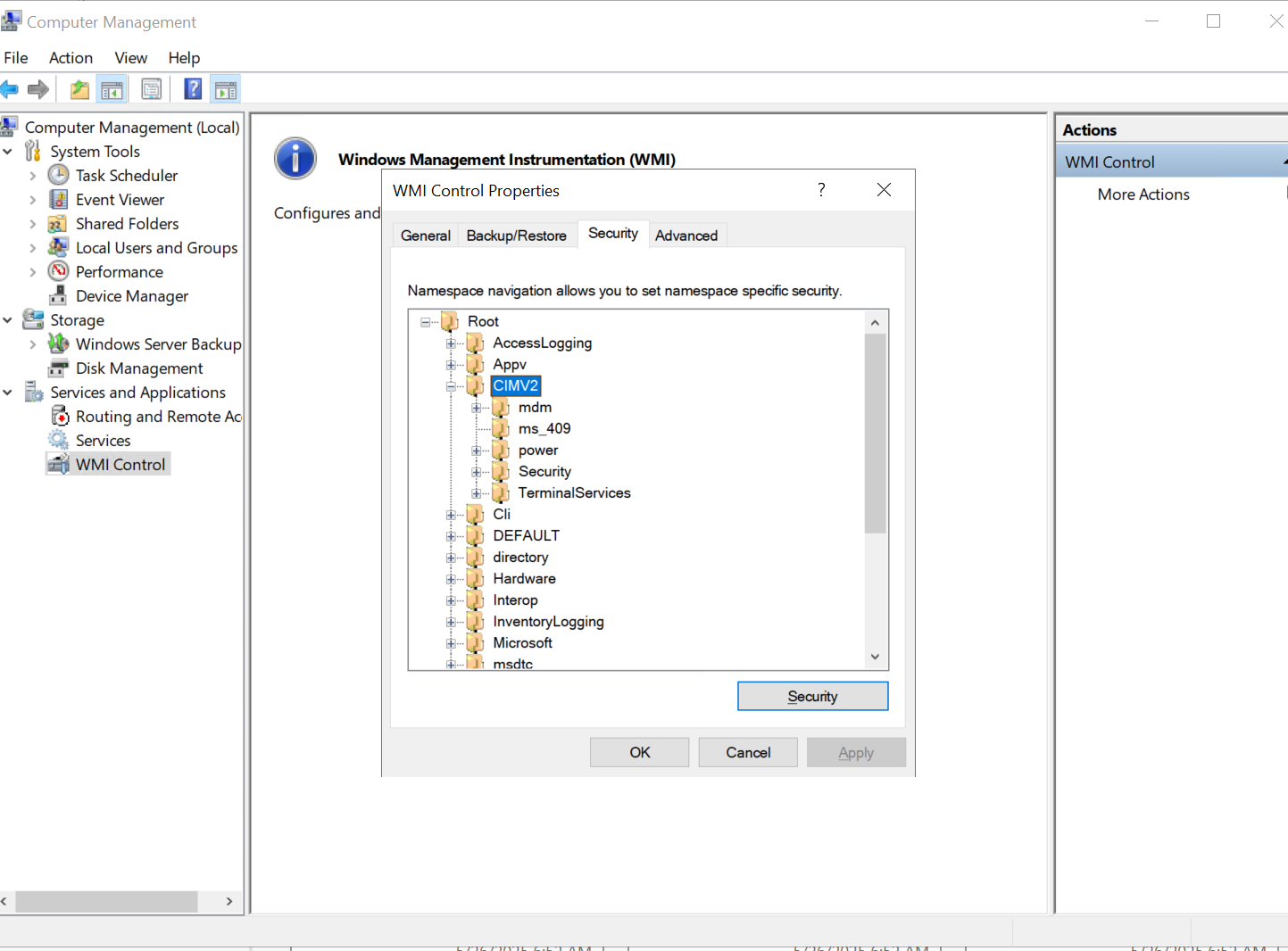Select the Interop namespace
1288x951 pixels.
(515, 600)
